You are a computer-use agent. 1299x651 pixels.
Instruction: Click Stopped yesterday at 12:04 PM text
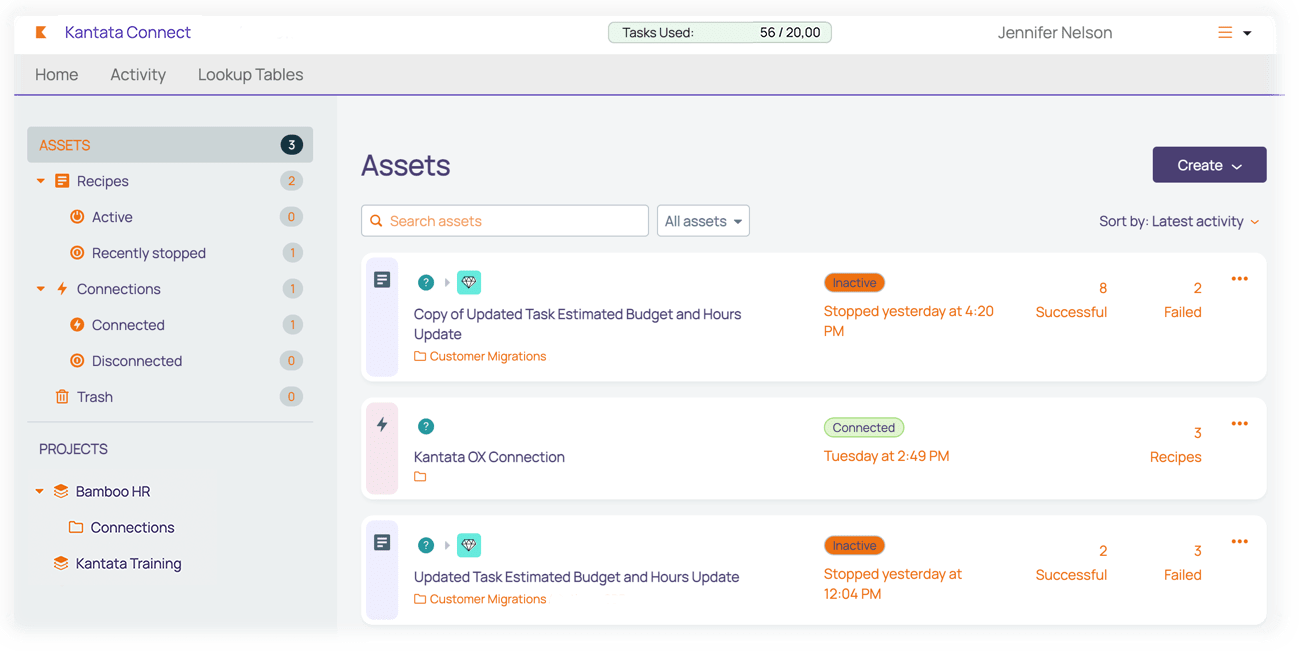tap(893, 584)
